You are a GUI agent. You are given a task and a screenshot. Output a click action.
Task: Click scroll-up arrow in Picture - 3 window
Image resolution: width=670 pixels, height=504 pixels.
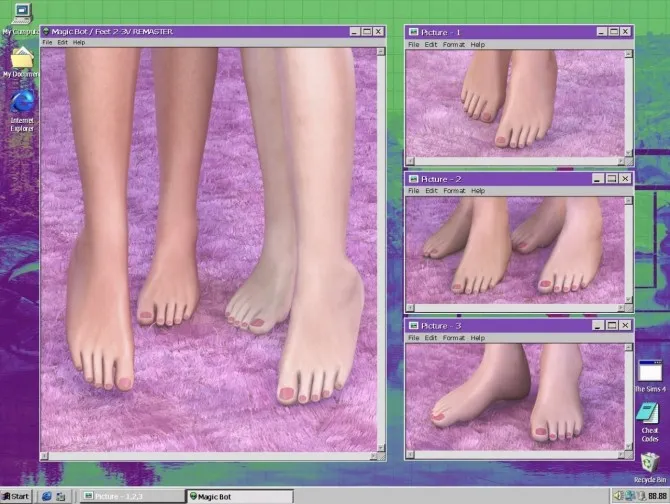click(629, 347)
